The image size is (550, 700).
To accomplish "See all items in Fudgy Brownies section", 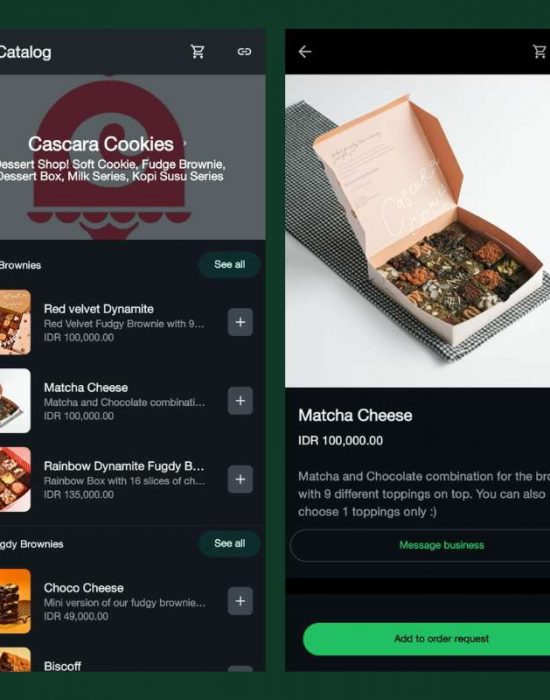I will pos(229,543).
